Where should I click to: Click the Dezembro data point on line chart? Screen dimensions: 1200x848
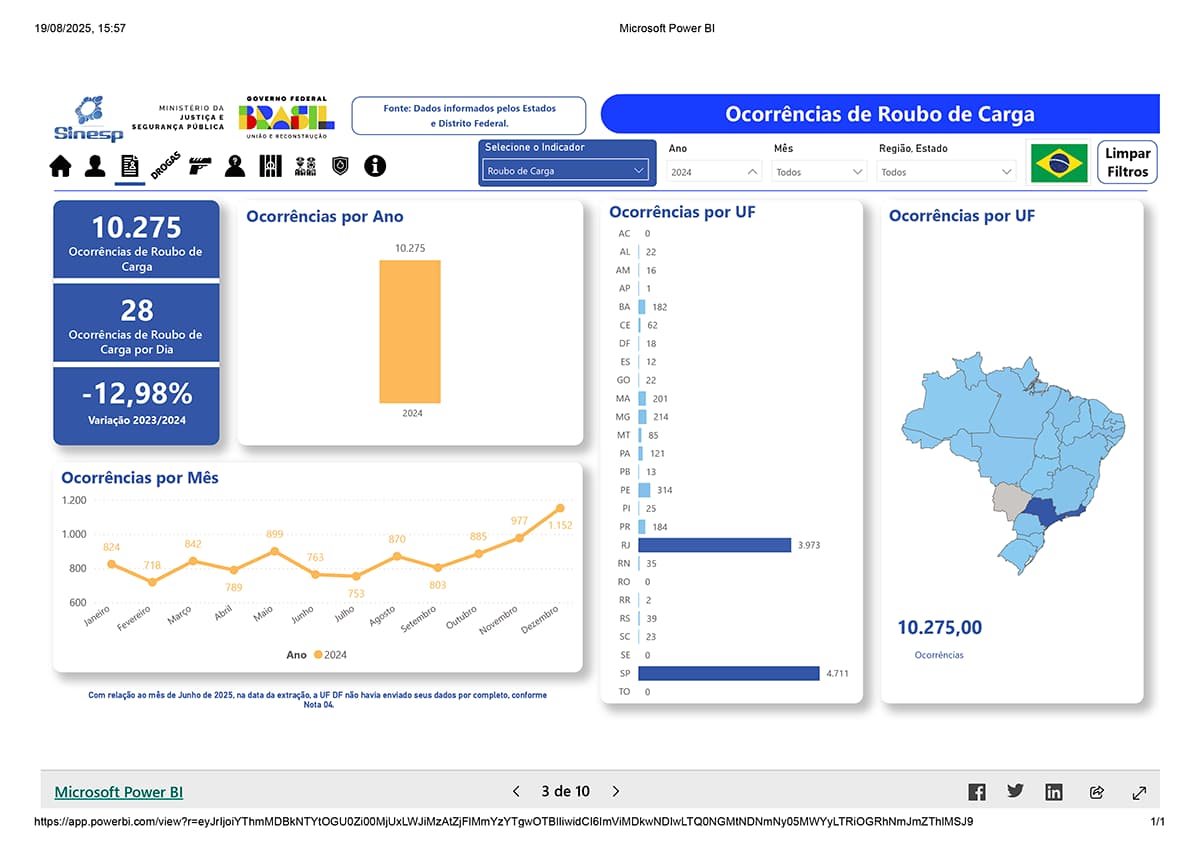(560, 508)
